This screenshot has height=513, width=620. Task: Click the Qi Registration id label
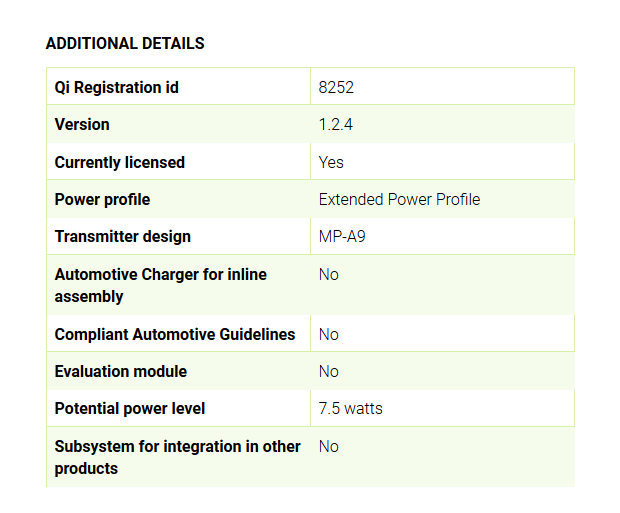click(x=117, y=87)
